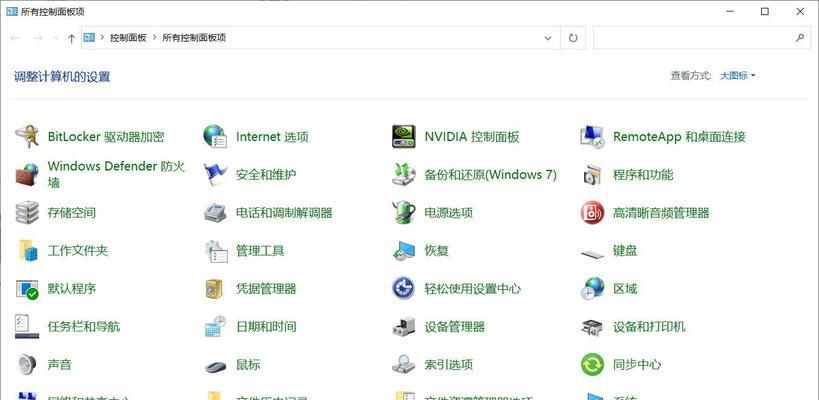Image resolution: width=819 pixels, height=400 pixels.
Task: Open the 默认程序 icon
Action: tap(27, 289)
